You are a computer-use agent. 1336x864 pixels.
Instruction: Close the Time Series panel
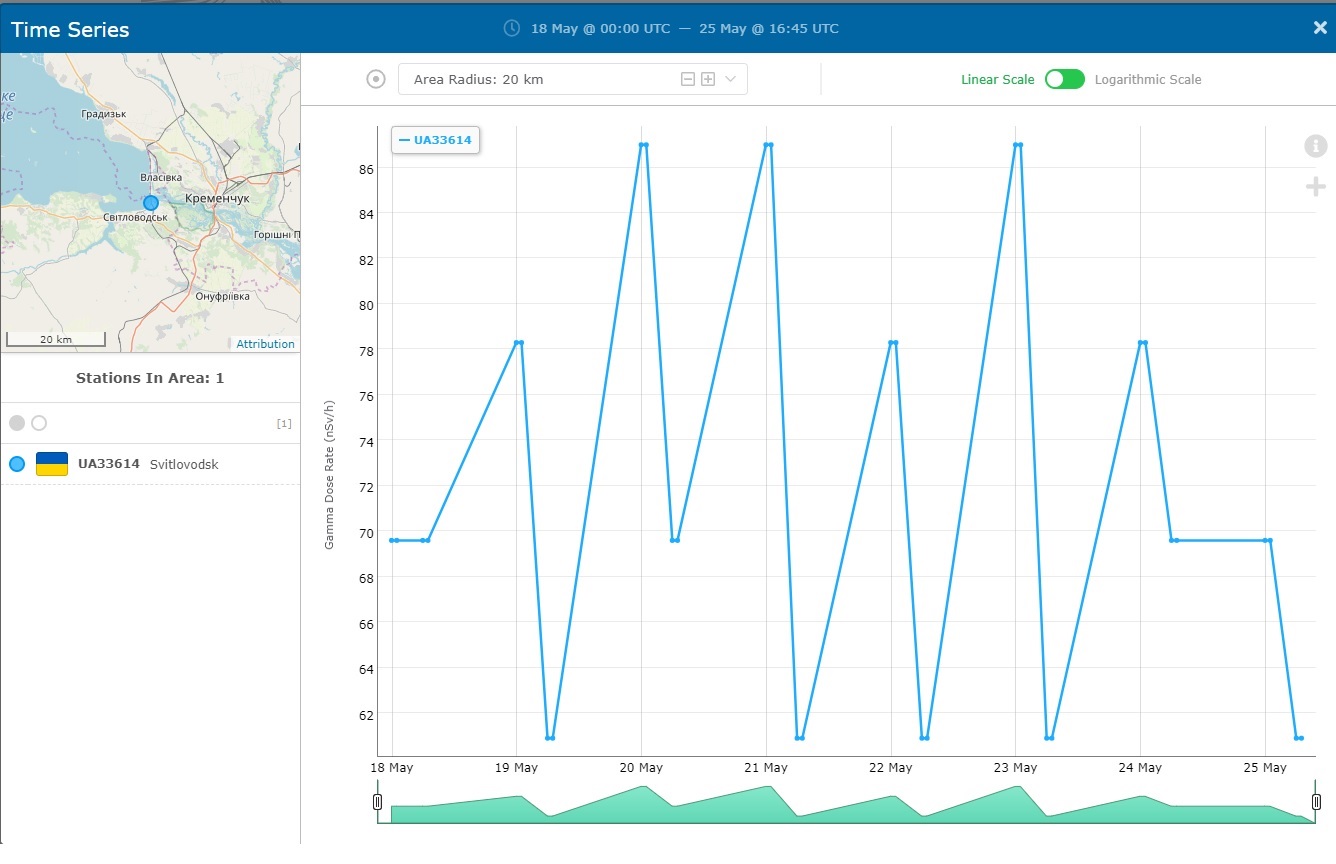point(1319,28)
